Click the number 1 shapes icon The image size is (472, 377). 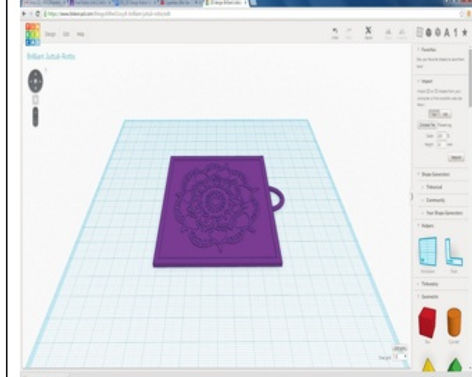coord(456,33)
